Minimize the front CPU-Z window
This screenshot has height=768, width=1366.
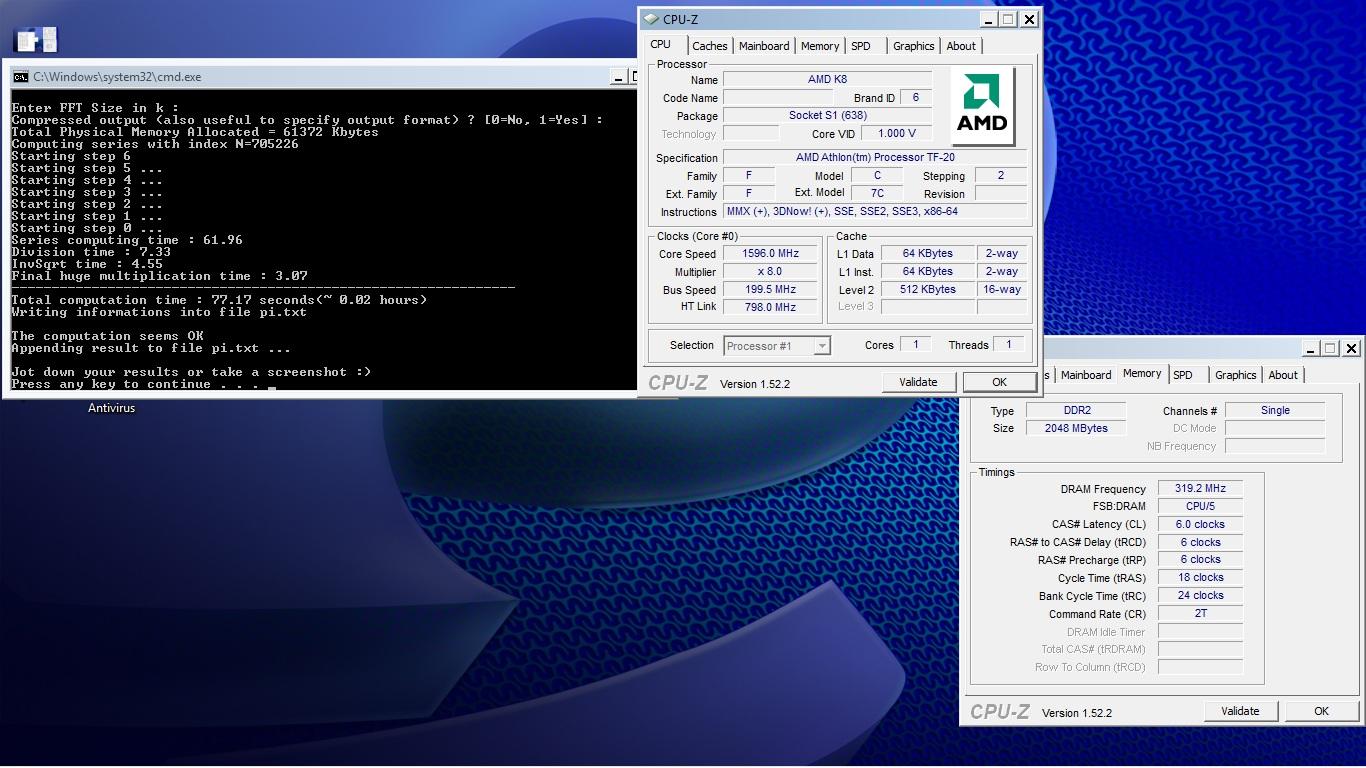pyautogui.click(x=987, y=19)
